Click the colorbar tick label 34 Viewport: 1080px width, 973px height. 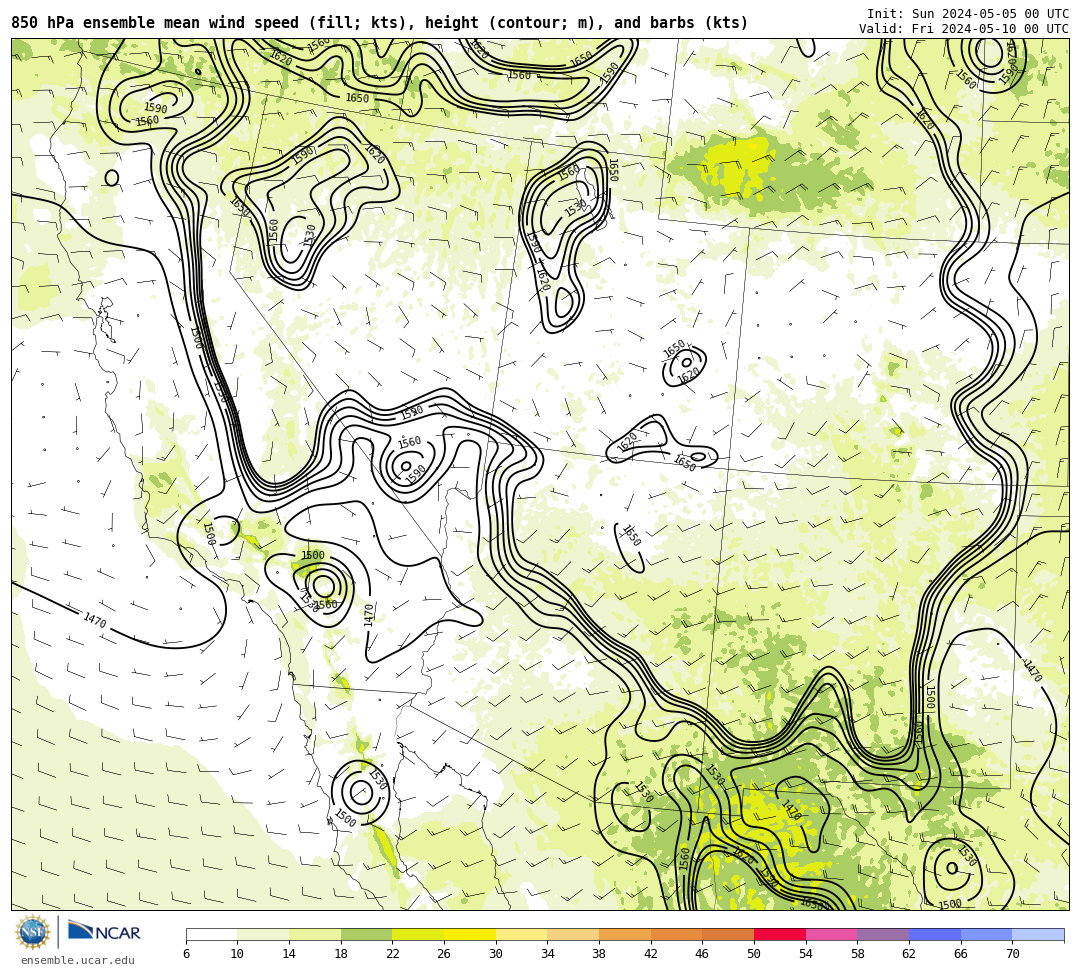(548, 954)
